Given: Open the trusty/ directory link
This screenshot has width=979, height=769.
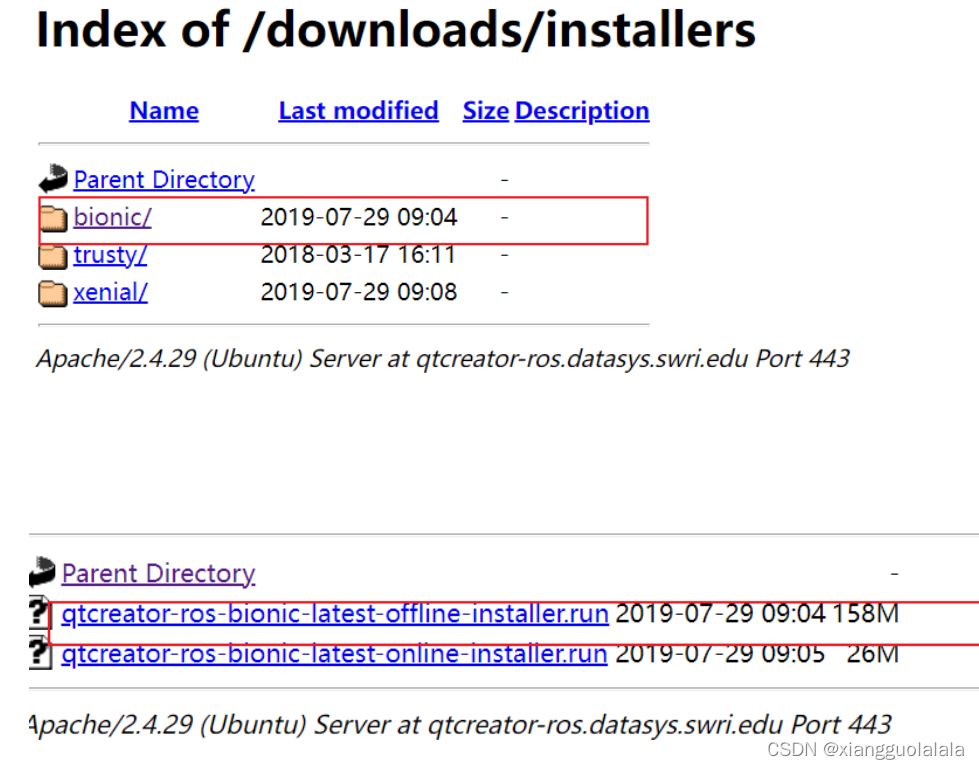Looking at the screenshot, I should coord(109,255).
